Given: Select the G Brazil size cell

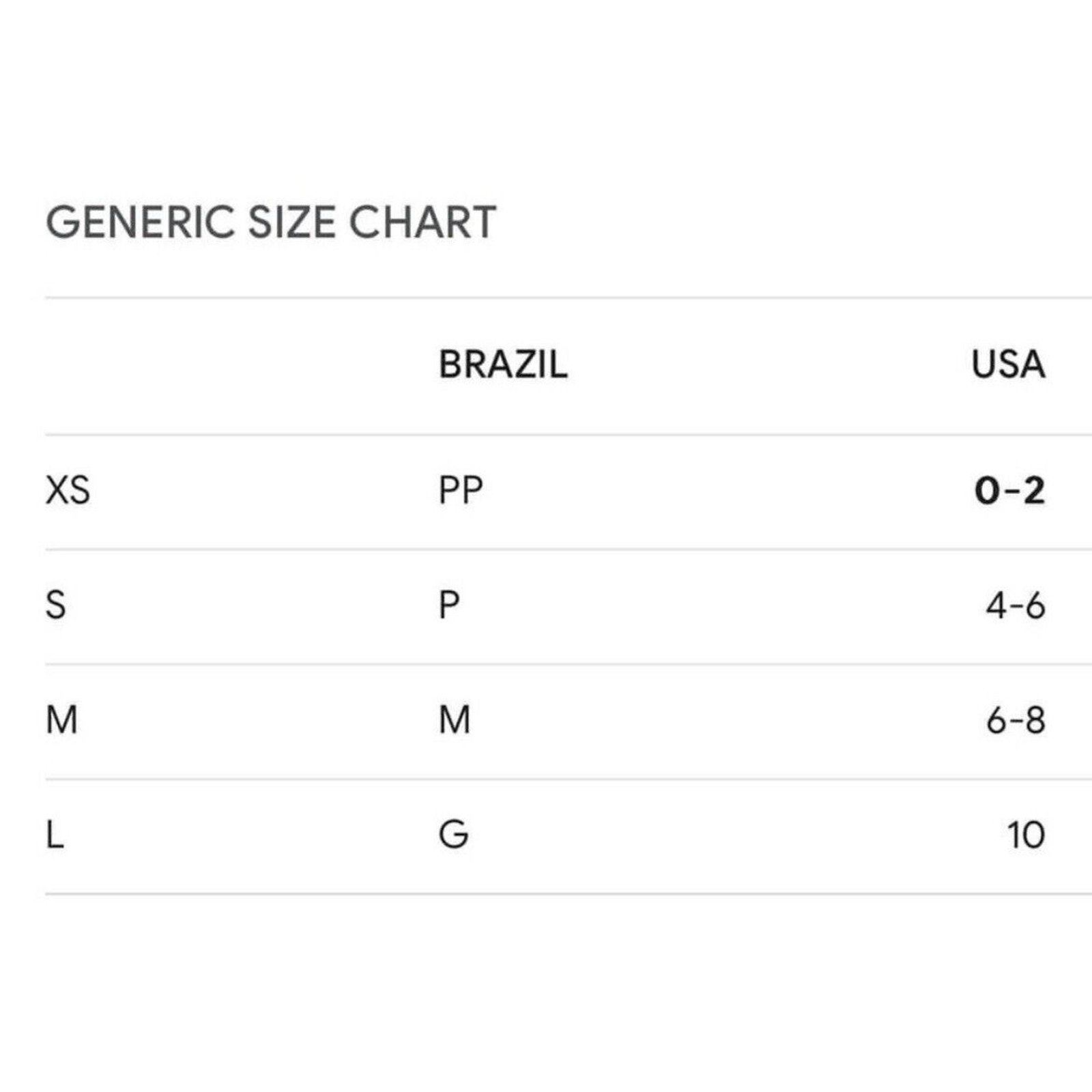Looking at the screenshot, I should coord(453,834).
